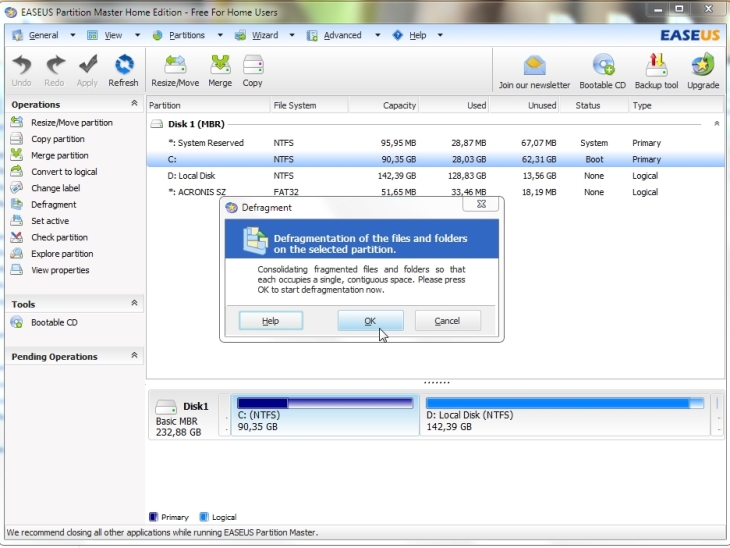Select the D: Local Disk row
The width and height of the screenshot is (730, 548).
435,176
